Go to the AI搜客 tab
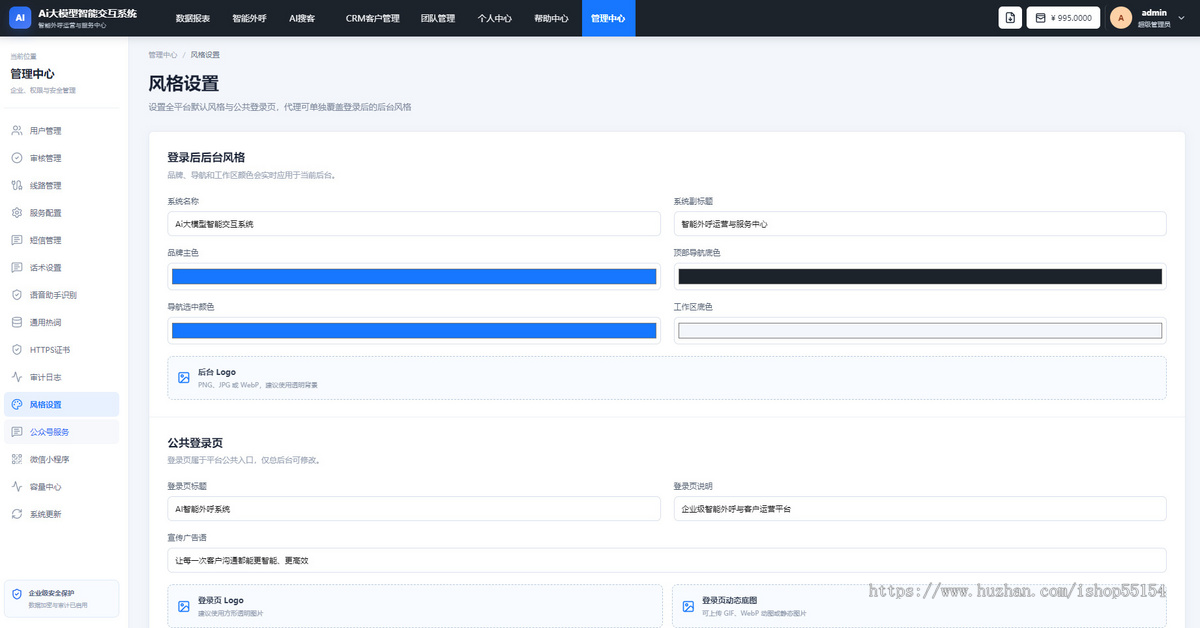Screen dimensions: 1200x628 tap(302, 18)
